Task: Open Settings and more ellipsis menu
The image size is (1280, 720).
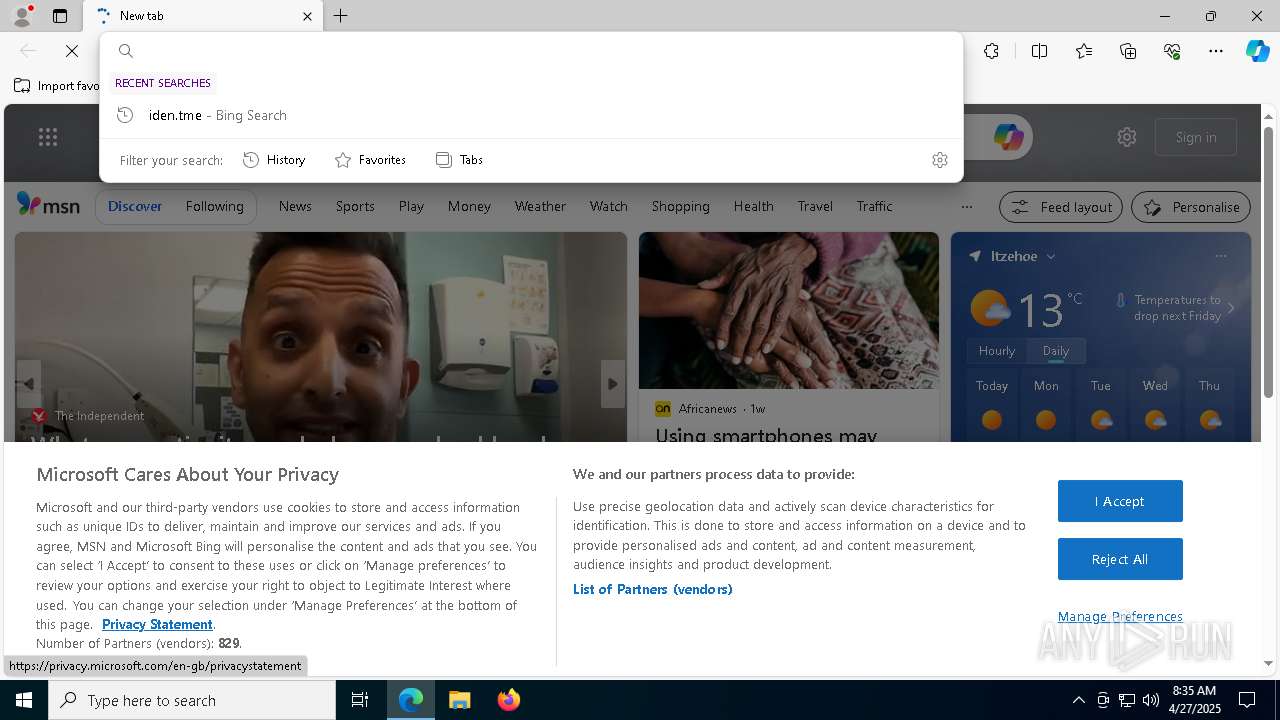Action: click(x=1216, y=51)
